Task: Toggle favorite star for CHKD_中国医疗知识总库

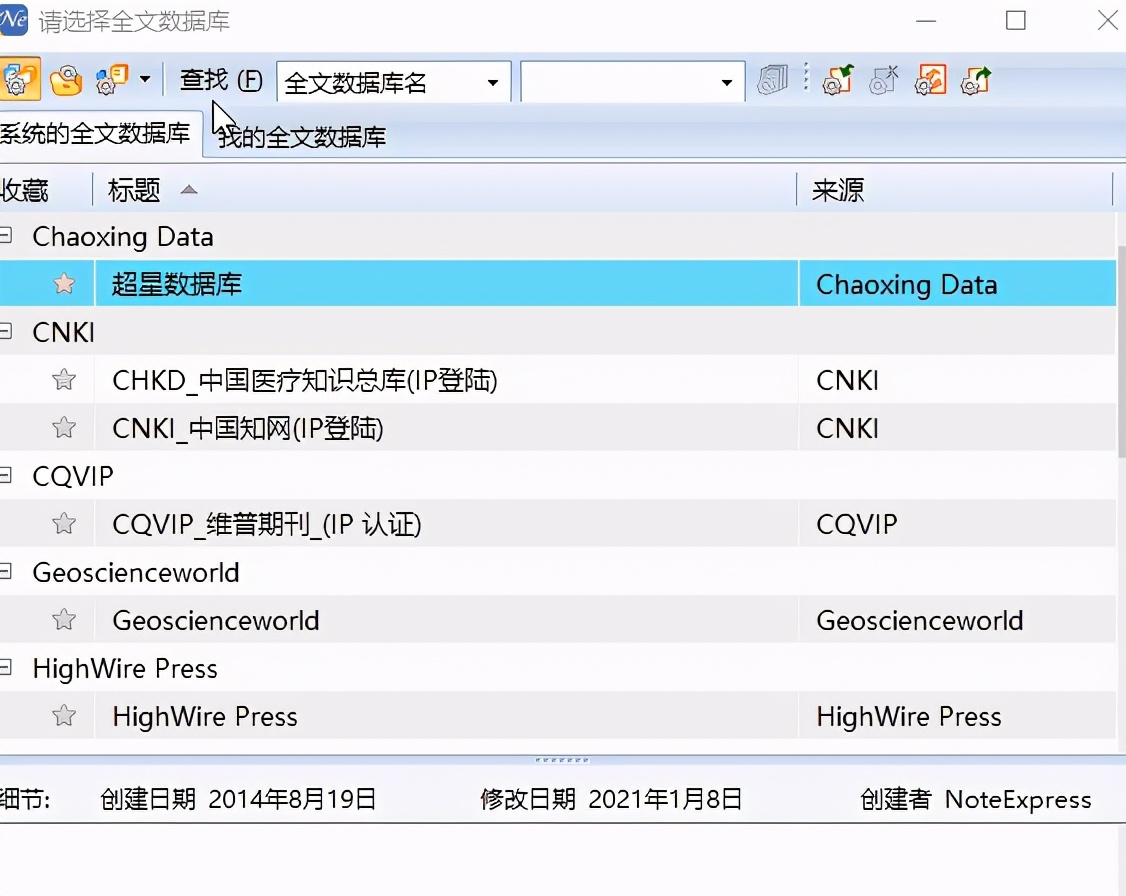Action: click(x=64, y=379)
